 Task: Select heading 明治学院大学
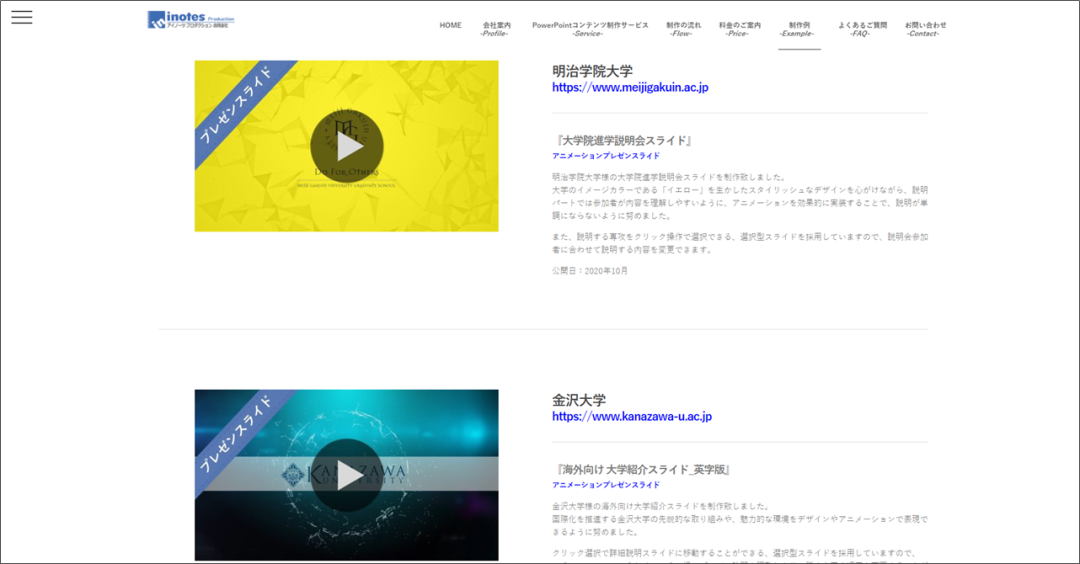pos(592,71)
